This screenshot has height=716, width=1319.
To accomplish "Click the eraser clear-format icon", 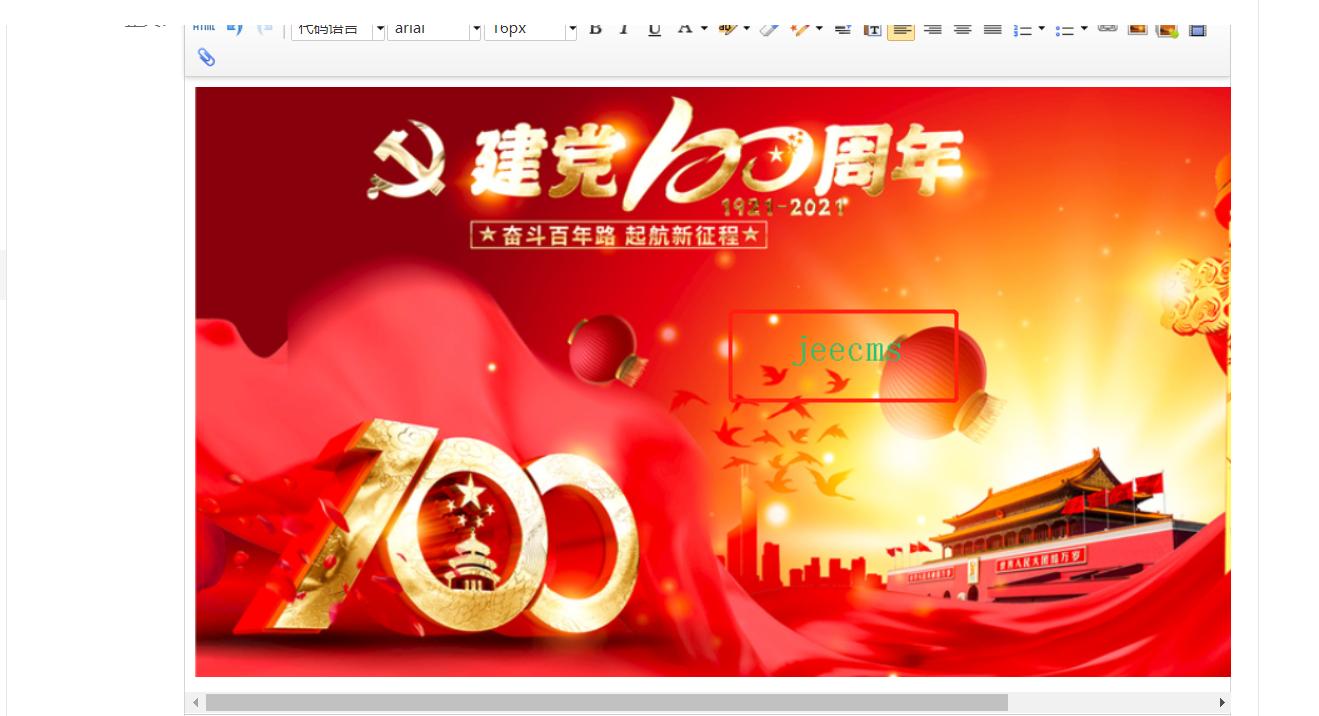I will click(768, 29).
